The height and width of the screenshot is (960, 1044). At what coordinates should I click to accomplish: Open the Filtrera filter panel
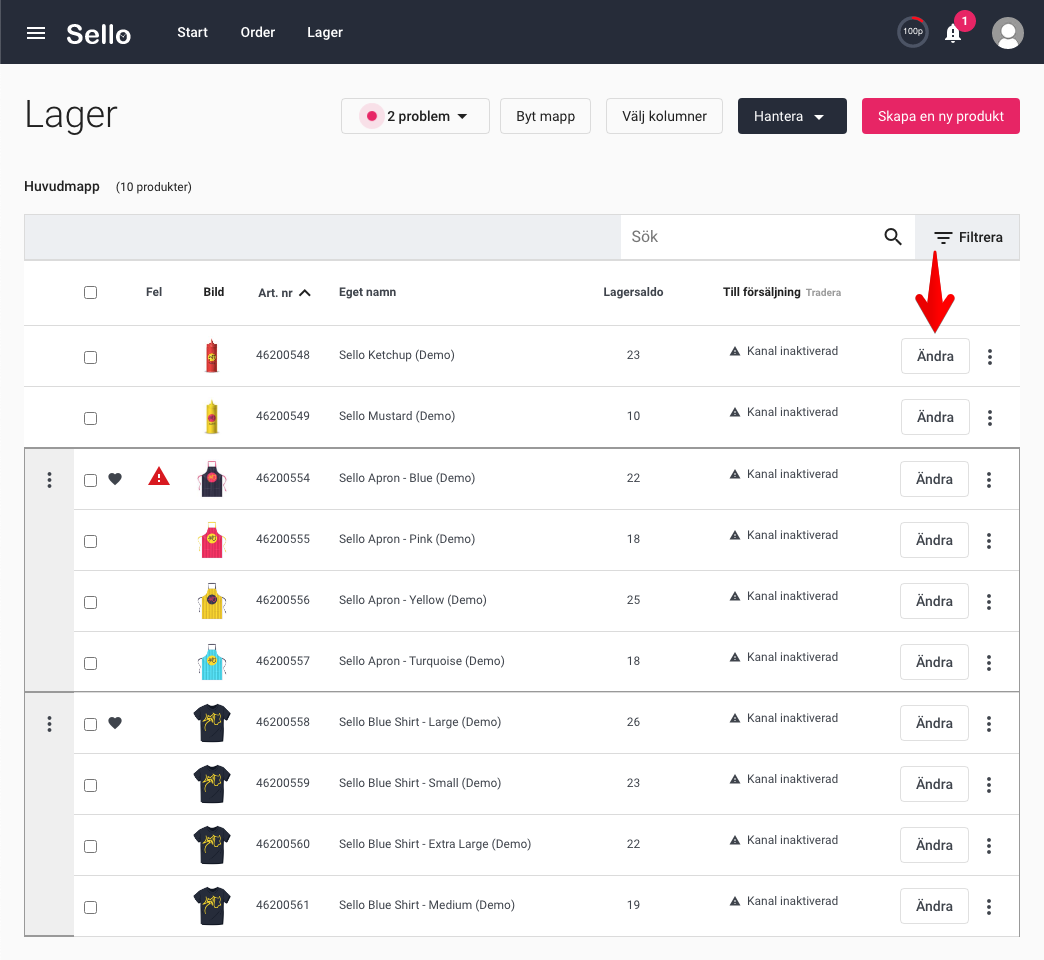[968, 237]
